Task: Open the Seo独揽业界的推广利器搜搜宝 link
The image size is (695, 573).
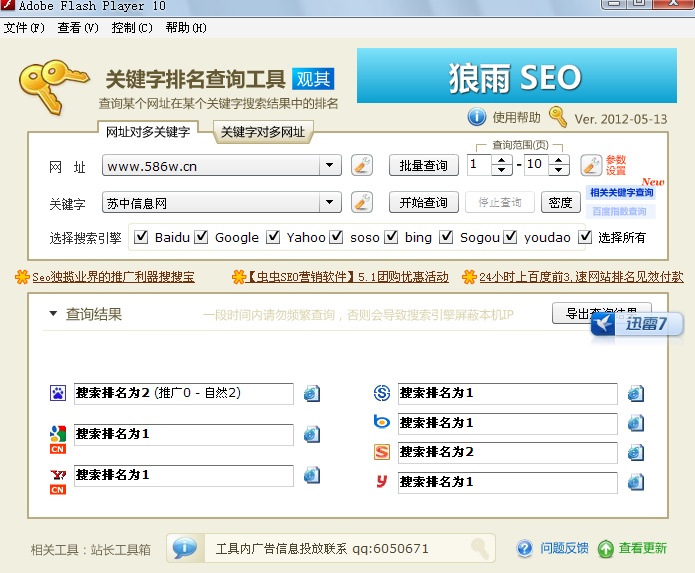Action: (x=113, y=277)
